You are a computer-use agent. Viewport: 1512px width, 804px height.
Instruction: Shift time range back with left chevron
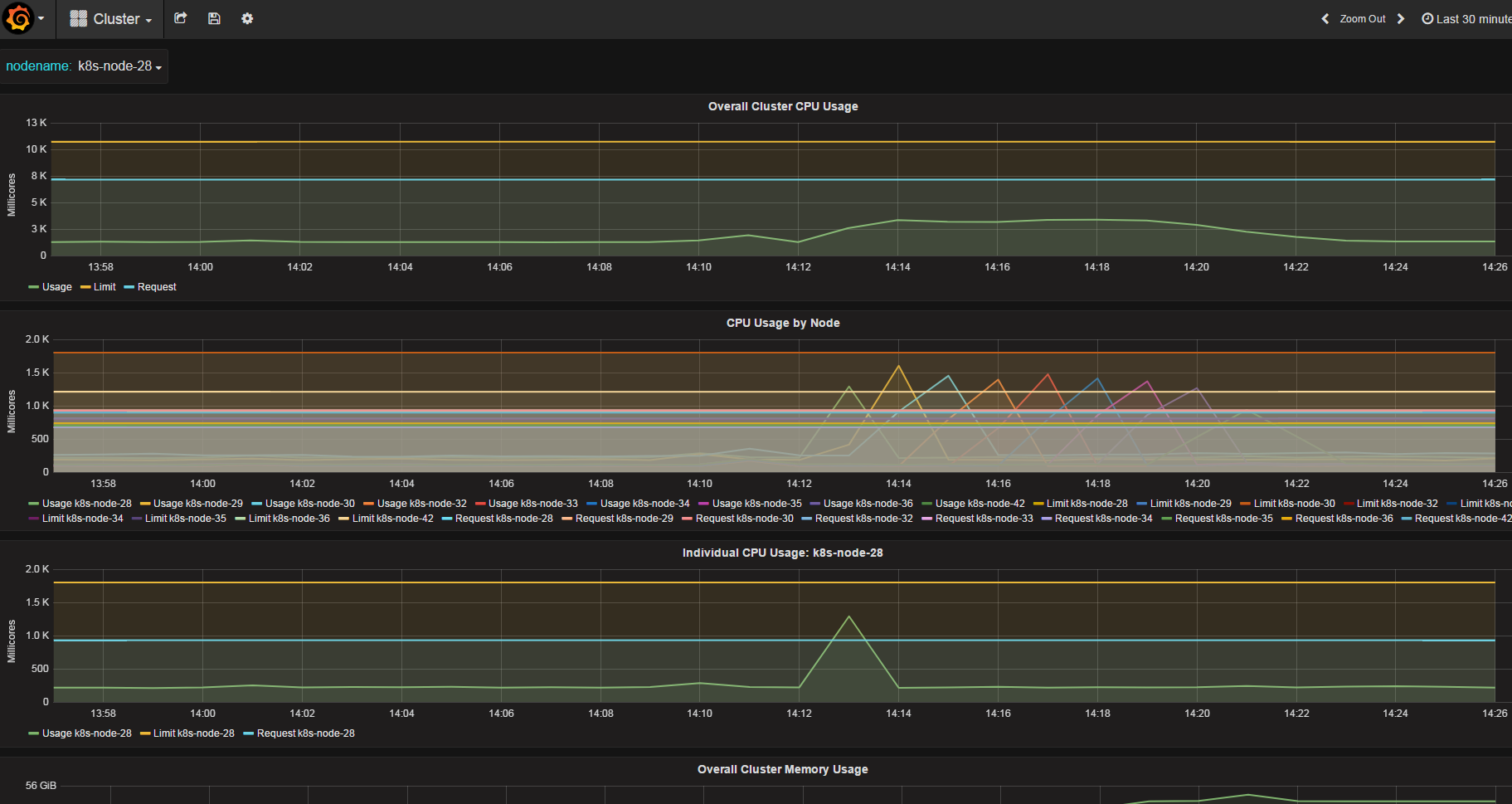tap(1325, 18)
